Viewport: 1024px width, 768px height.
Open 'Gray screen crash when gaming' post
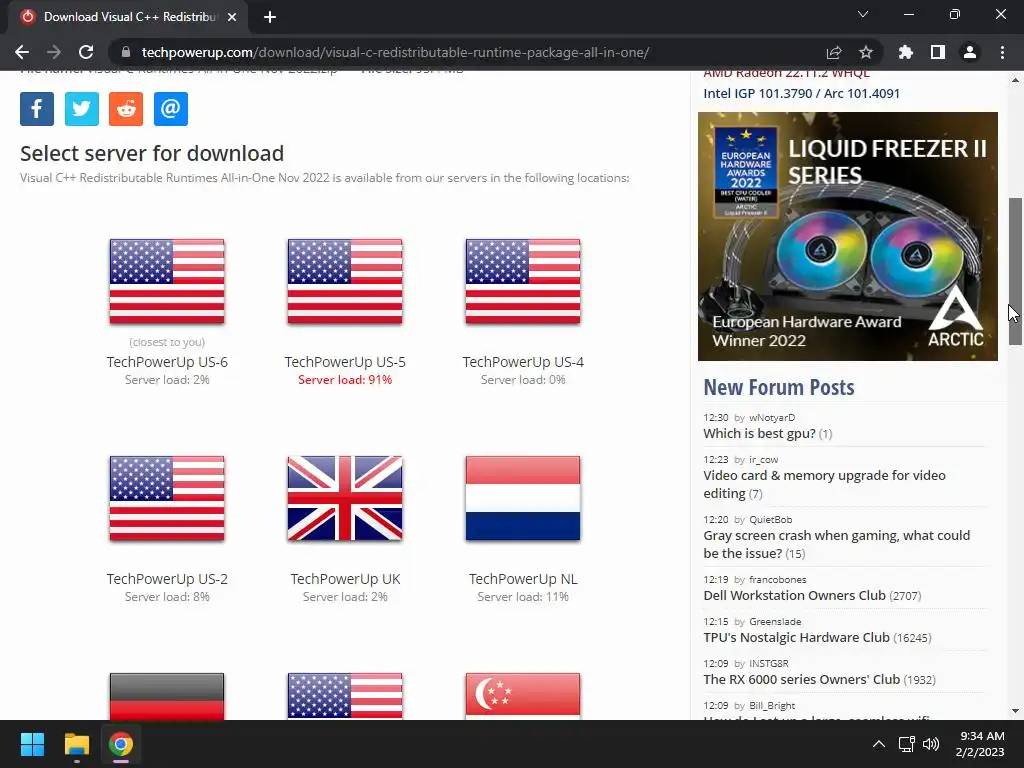click(x=837, y=544)
